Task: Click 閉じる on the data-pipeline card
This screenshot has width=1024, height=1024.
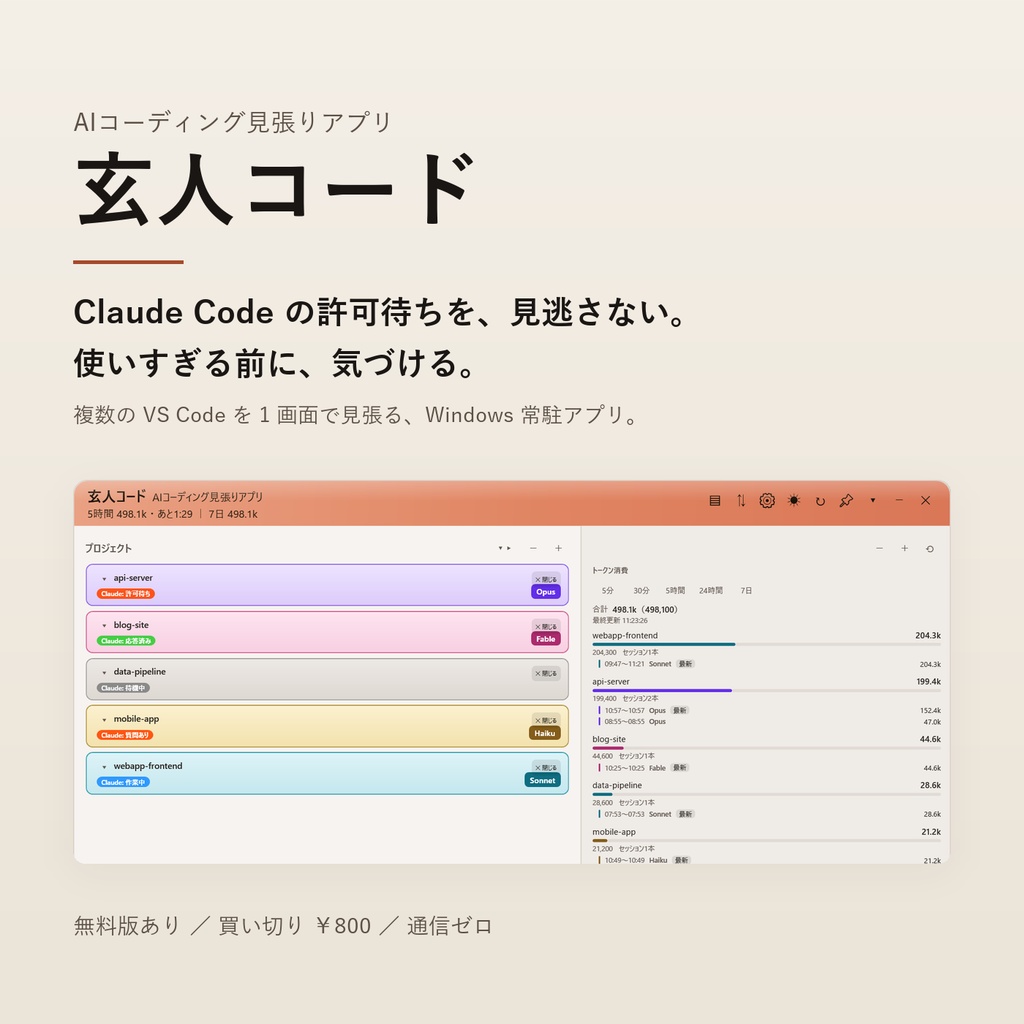Action: 546,673
